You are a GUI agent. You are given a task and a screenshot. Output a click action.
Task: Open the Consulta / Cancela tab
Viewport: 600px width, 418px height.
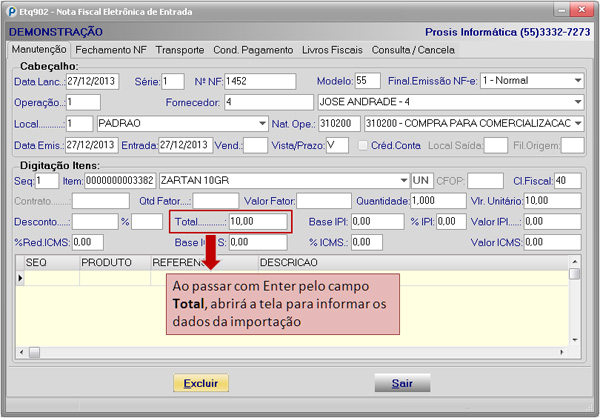(411, 49)
